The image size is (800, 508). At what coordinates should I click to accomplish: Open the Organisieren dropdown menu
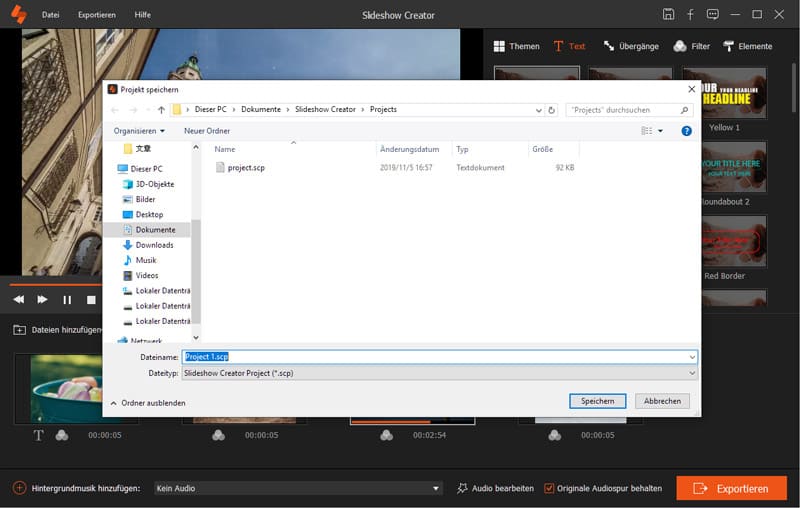[x=139, y=131]
